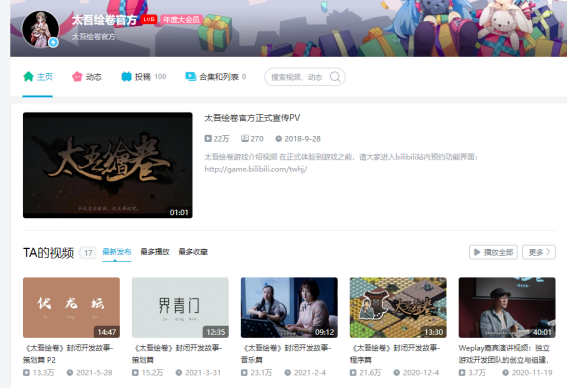Click the date 2018-9-28
Screen dimensions: 567x388
tap(302, 139)
